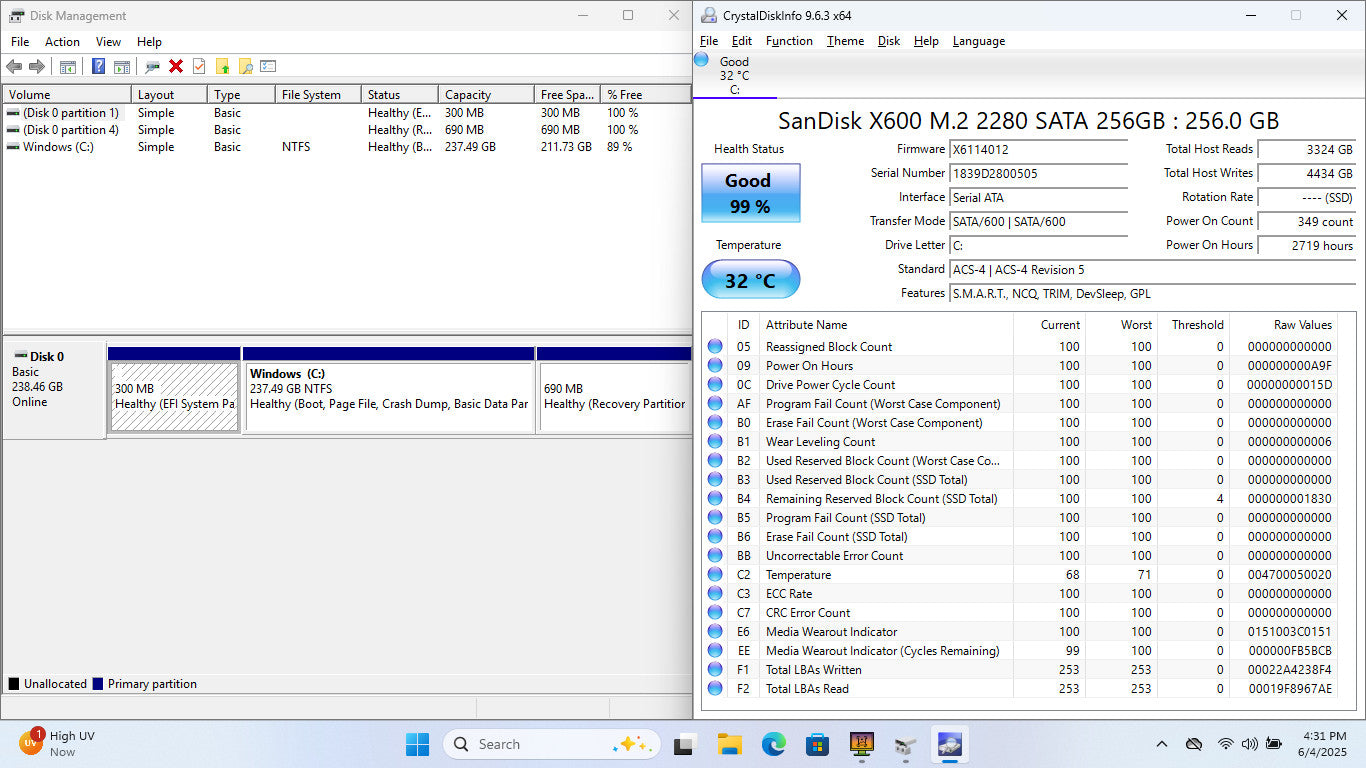Select the Windows (C:) row in volume list
The width and height of the screenshot is (1366, 768).
click(x=346, y=147)
